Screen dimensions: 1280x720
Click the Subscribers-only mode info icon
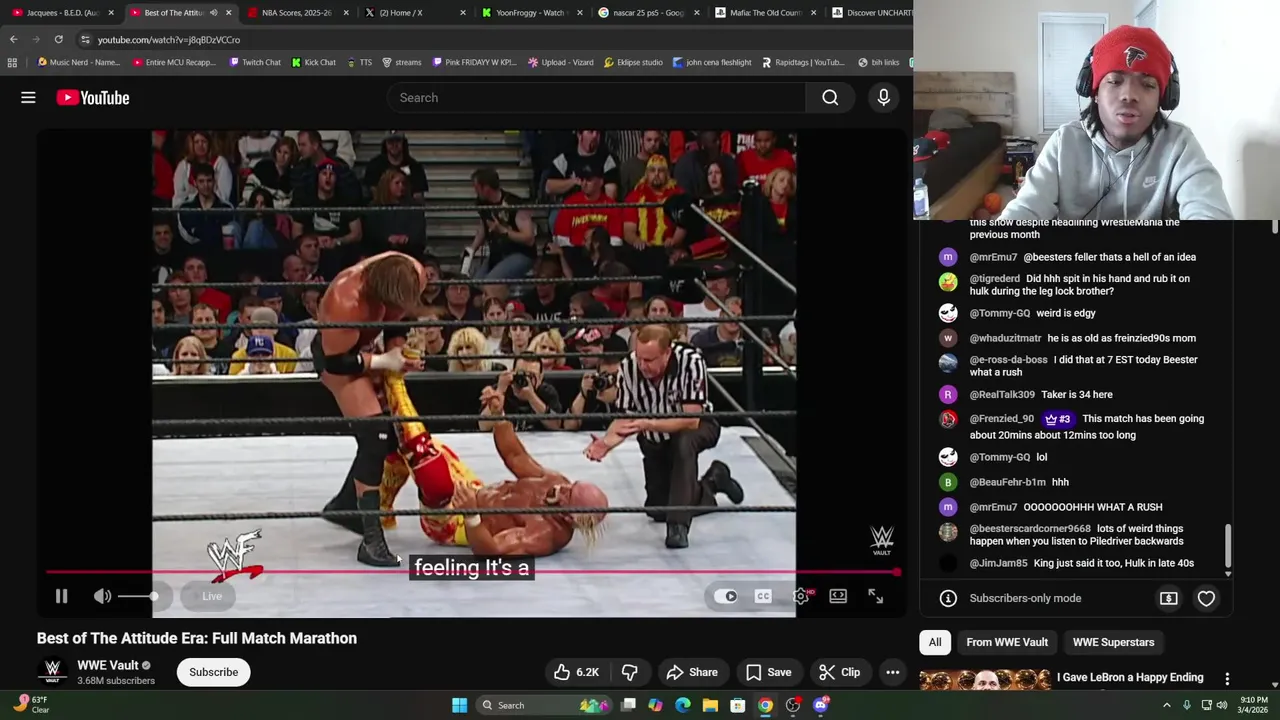coord(948,598)
